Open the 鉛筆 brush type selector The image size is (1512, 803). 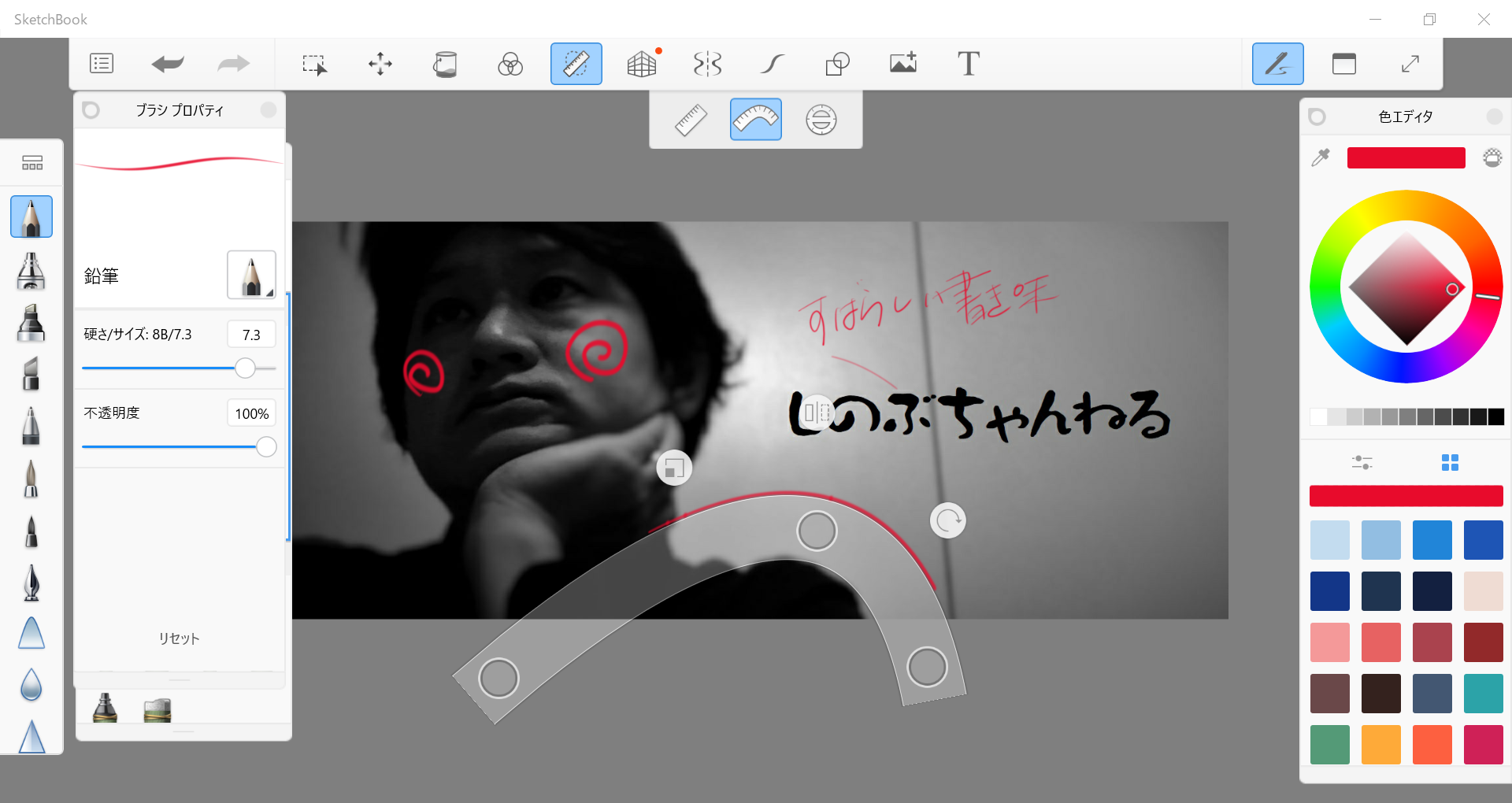pos(251,275)
